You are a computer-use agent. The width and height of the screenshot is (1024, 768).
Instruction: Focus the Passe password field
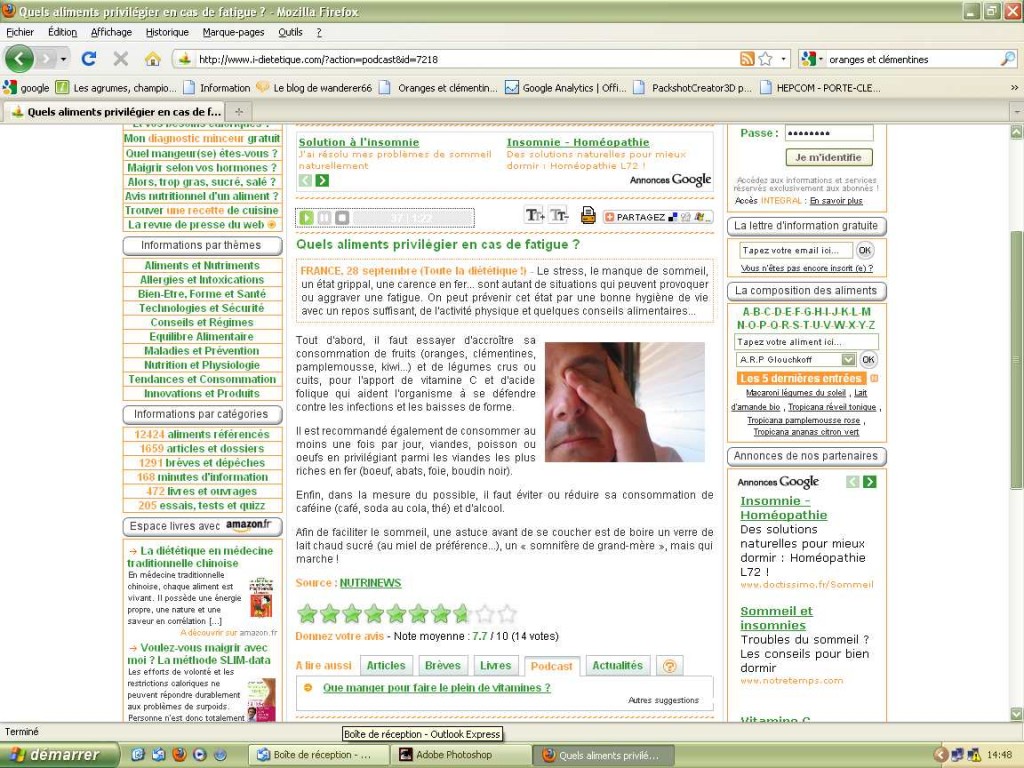click(829, 133)
